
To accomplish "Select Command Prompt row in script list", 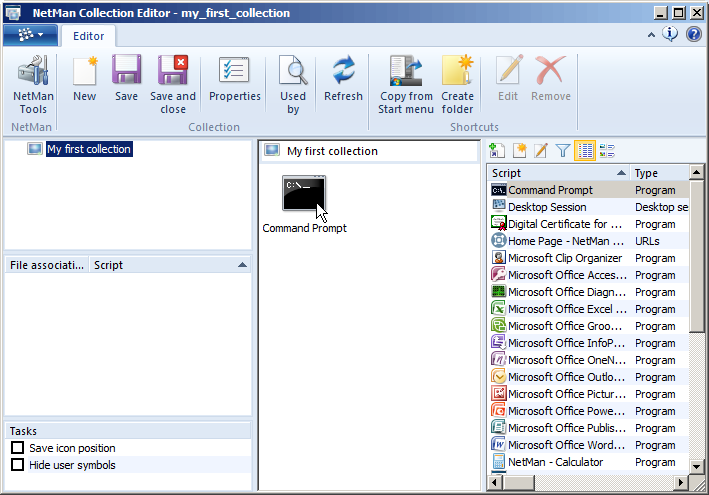I will coord(589,190).
